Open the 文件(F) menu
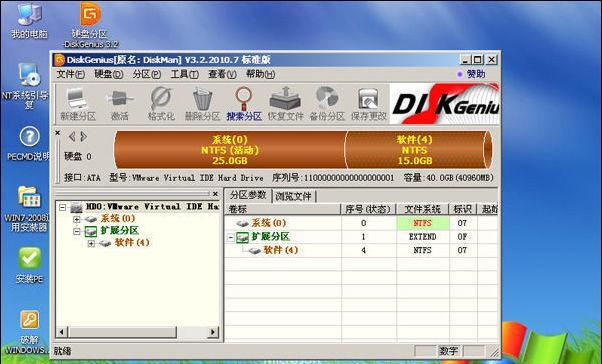This screenshot has width=602, height=364. point(71,74)
